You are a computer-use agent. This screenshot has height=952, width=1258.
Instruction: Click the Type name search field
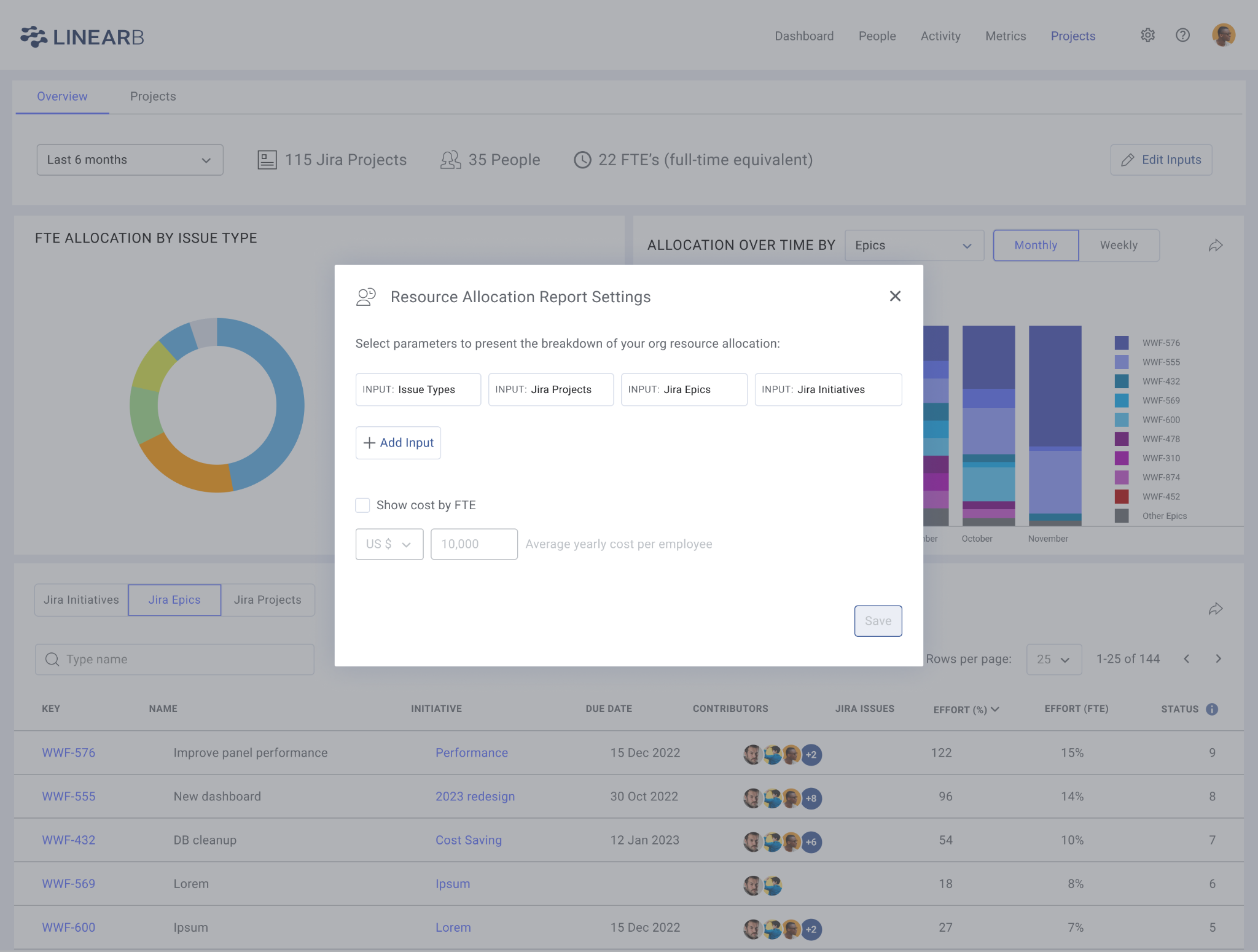pos(174,659)
